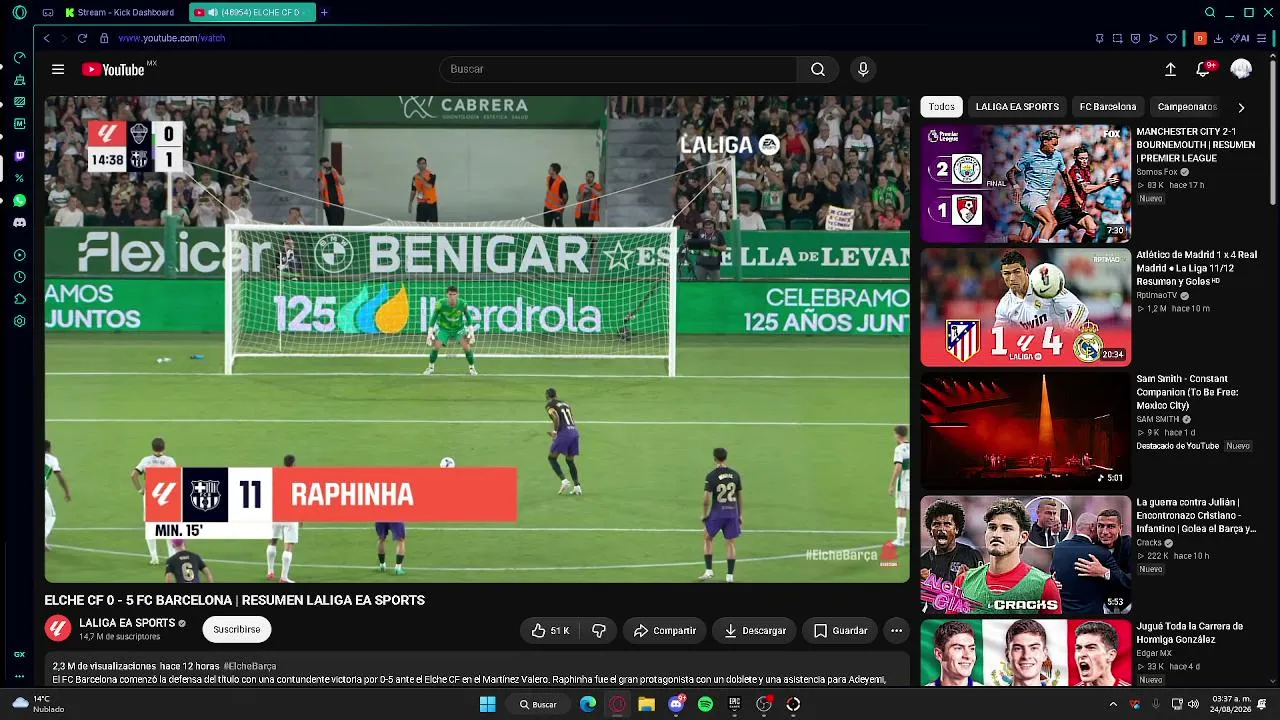Click the YouTube search magnifier button
Screen dimensions: 1280x720
[x=818, y=69]
